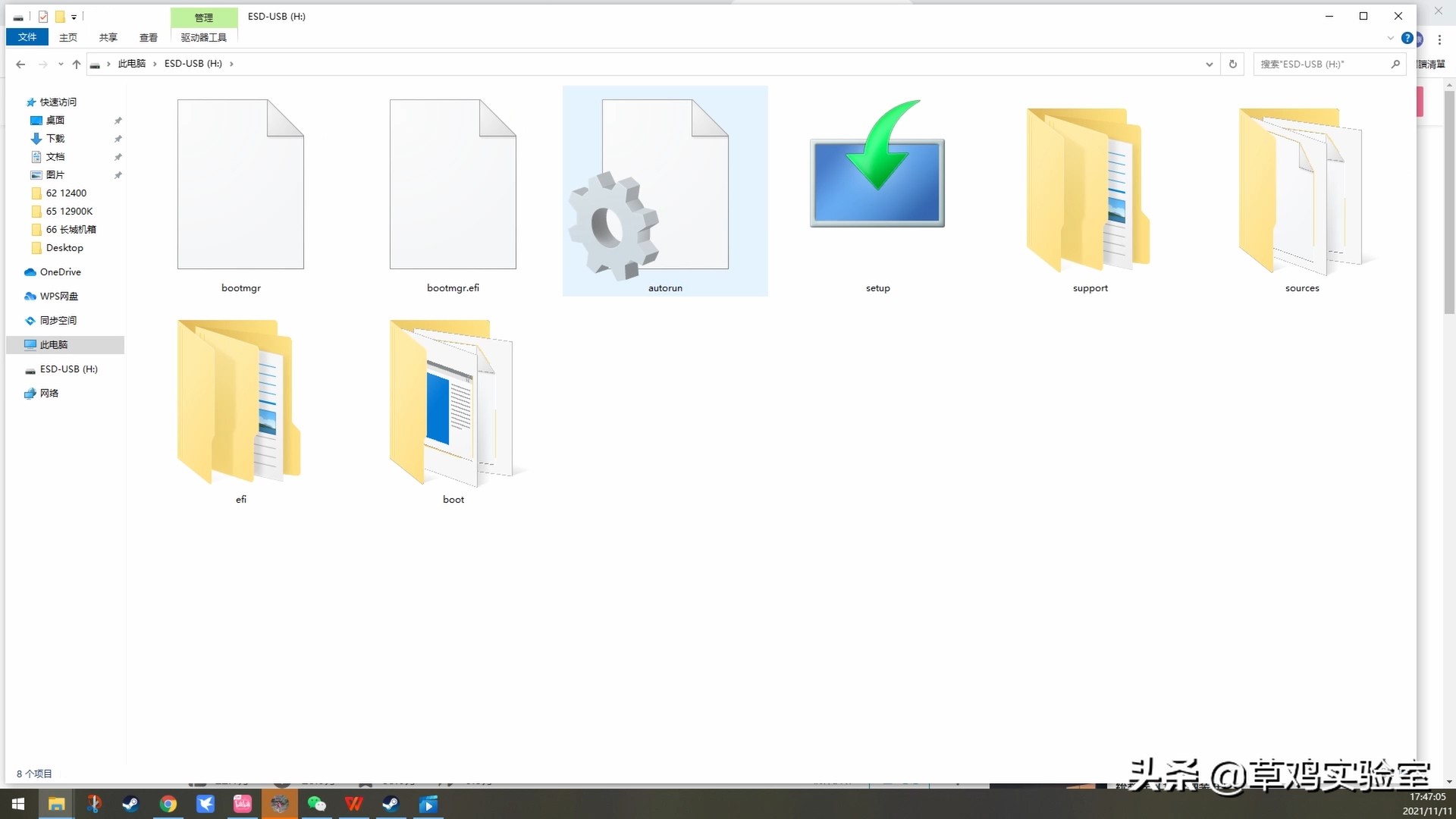Customize the Quick Access Toolbar dropdown
1456x819 pixels.
74,17
